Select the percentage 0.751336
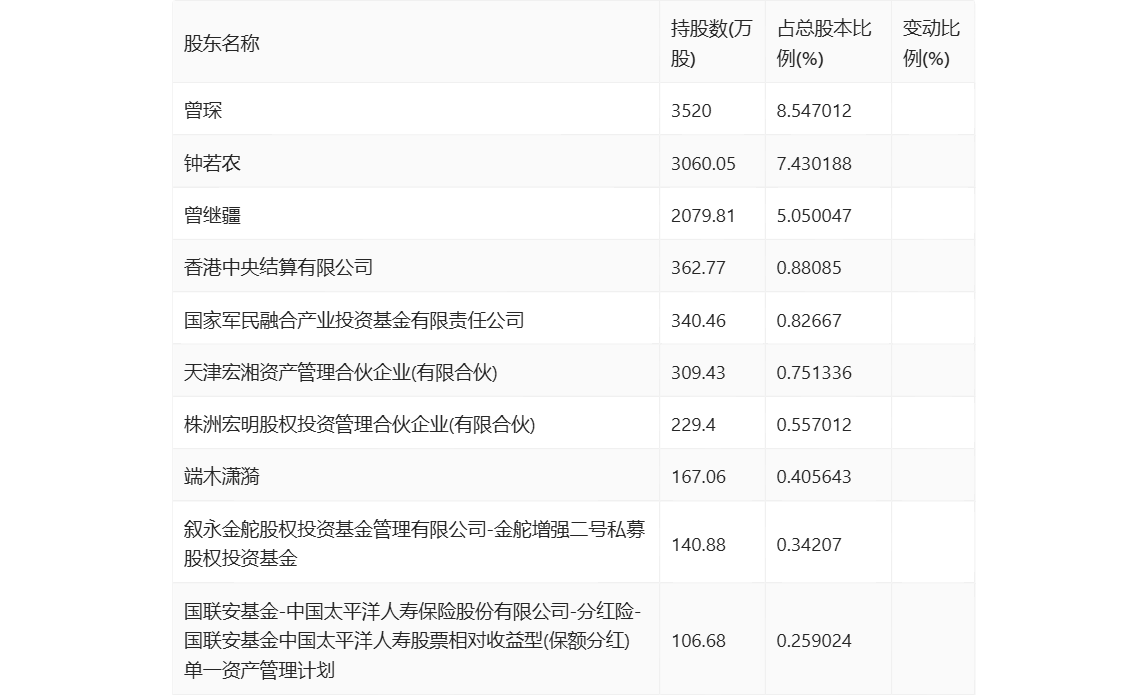 point(813,372)
